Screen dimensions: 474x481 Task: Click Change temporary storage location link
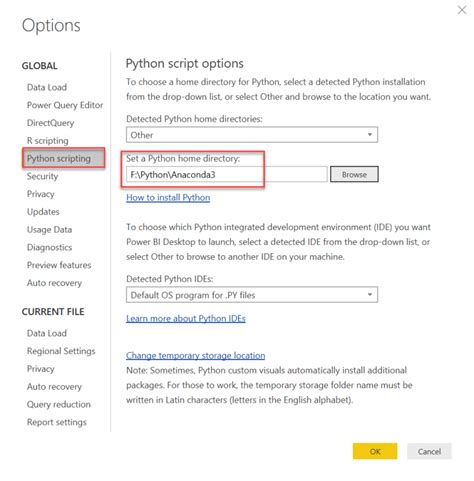pyautogui.click(x=196, y=356)
